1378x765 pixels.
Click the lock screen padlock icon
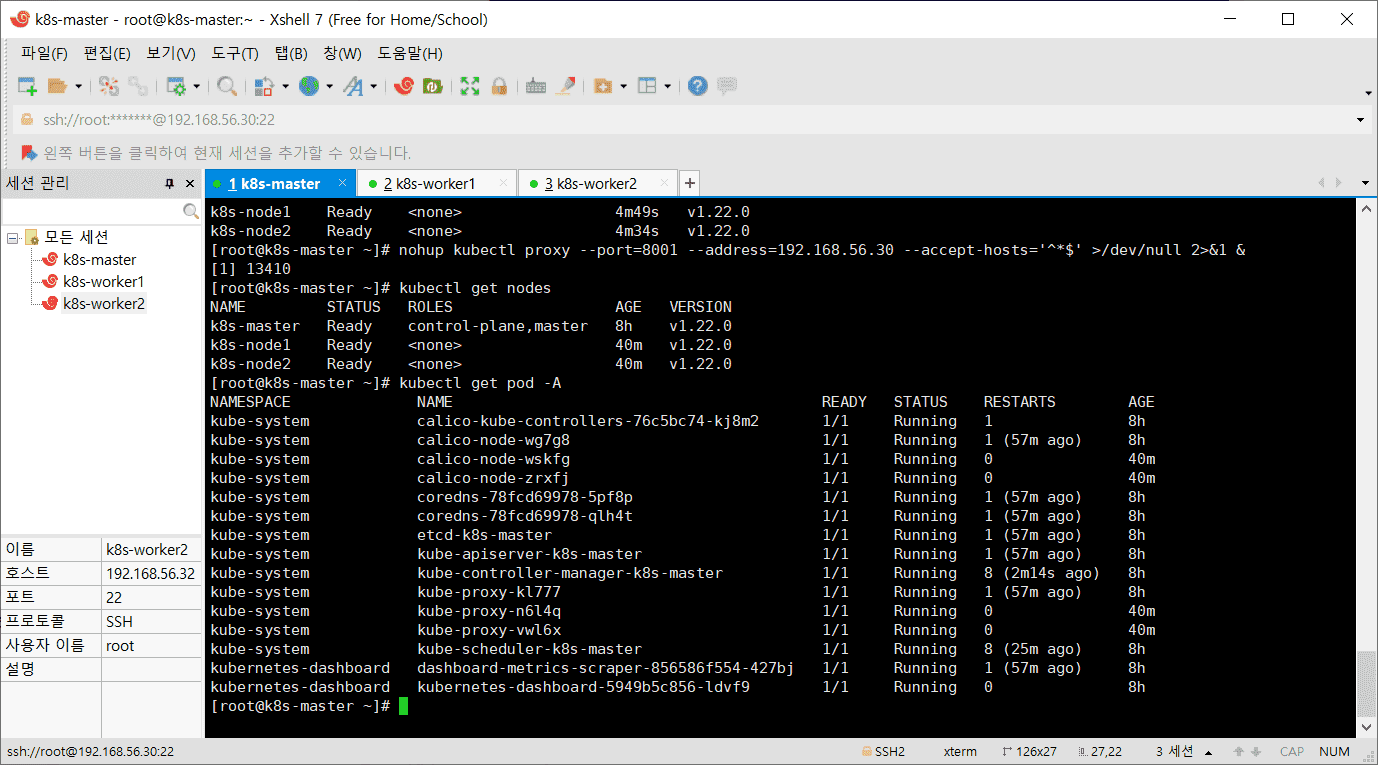click(x=499, y=86)
